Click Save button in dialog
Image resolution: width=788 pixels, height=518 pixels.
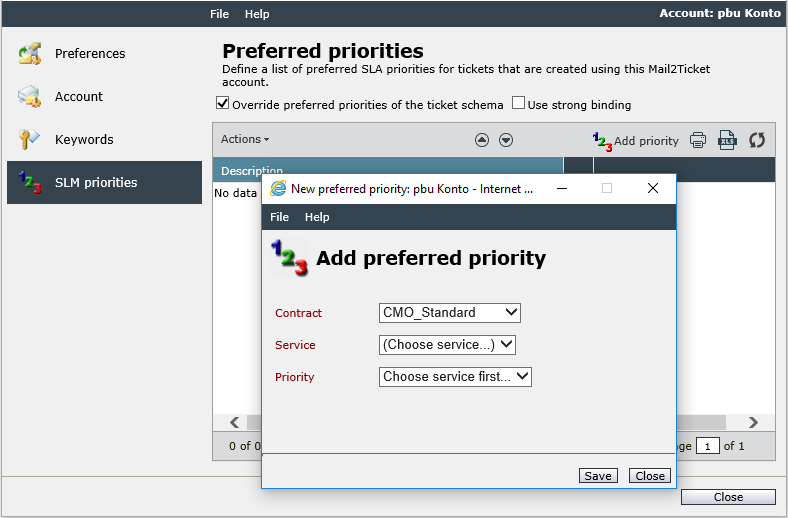pyautogui.click(x=598, y=476)
